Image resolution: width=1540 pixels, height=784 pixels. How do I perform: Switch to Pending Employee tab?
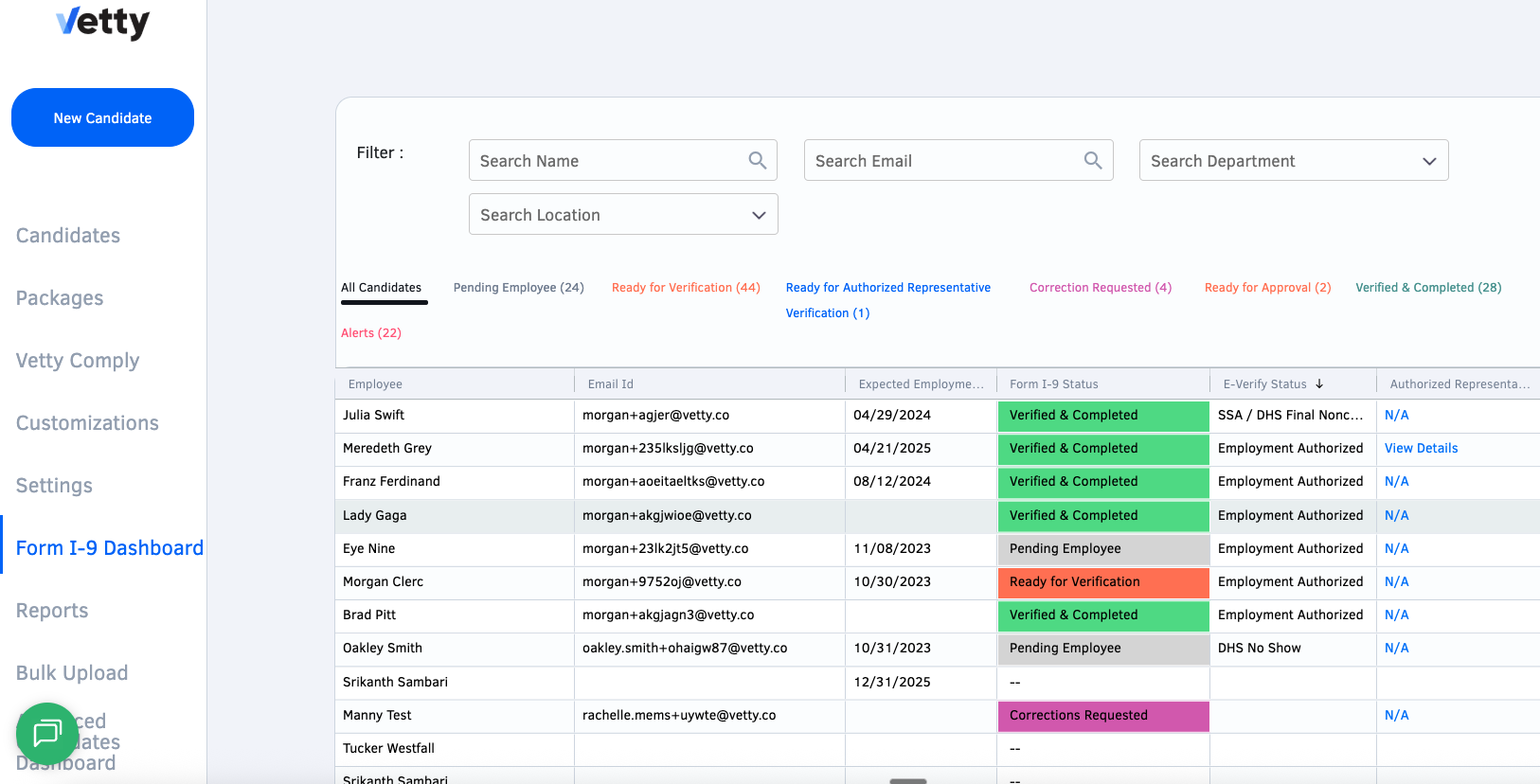(x=518, y=288)
